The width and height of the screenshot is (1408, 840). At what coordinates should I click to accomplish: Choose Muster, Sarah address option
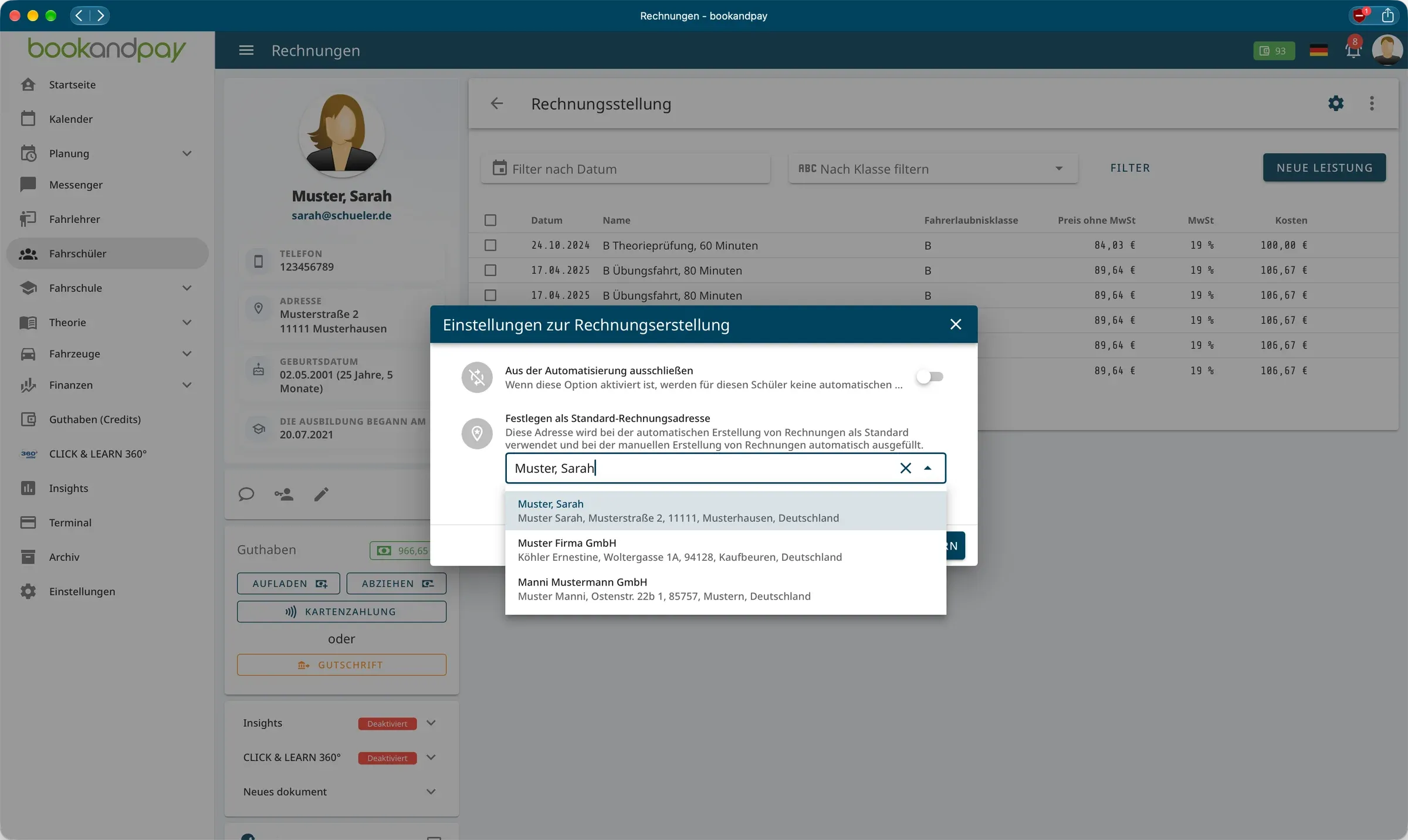pyautogui.click(x=725, y=511)
